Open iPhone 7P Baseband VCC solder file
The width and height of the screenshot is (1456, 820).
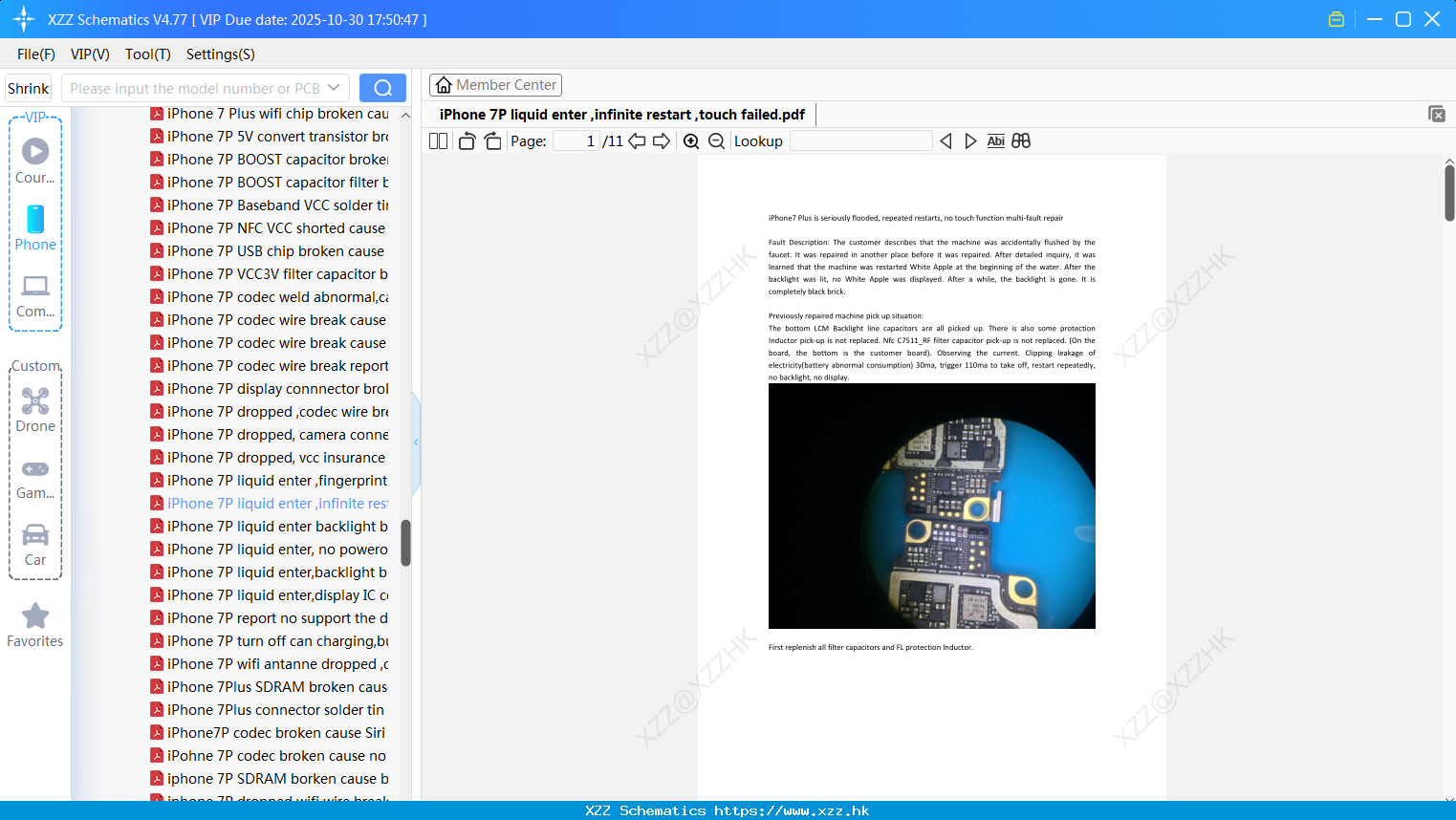270,205
